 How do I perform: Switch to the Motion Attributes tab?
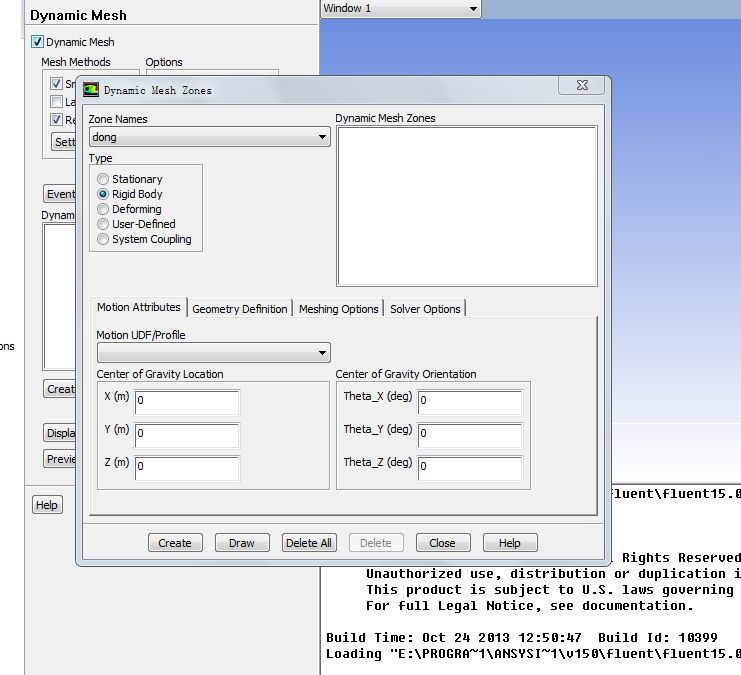pyautogui.click(x=138, y=307)
